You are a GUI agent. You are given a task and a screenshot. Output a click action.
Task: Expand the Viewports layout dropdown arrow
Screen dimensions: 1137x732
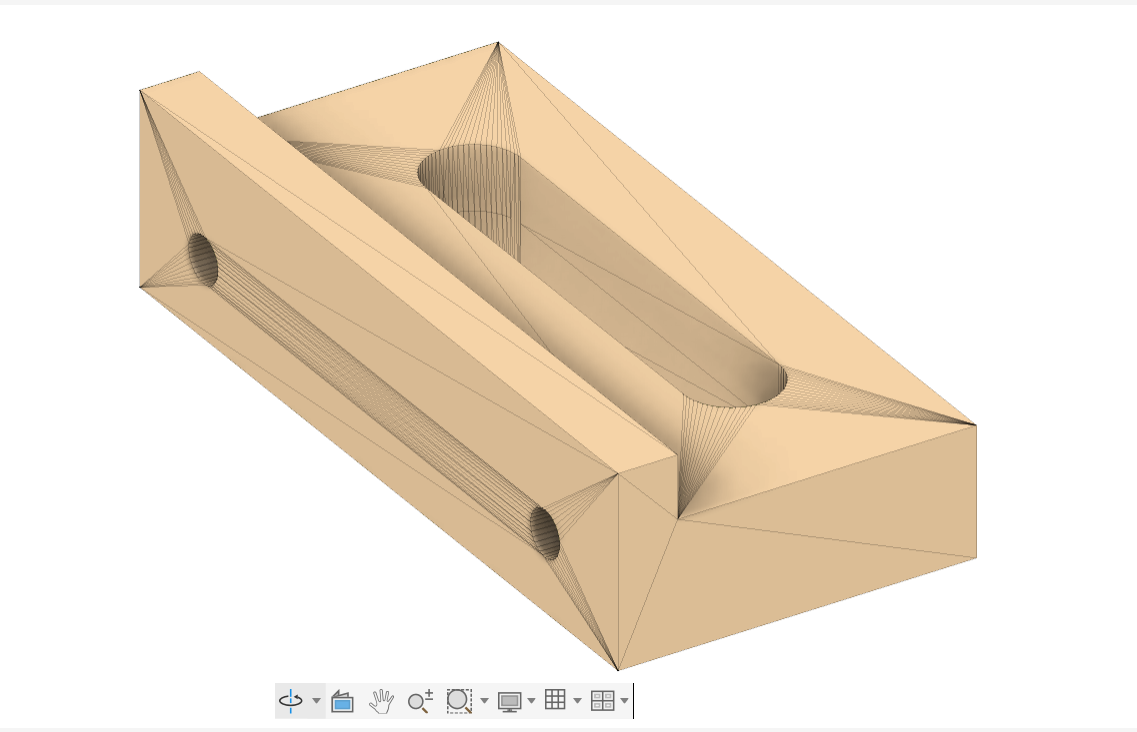point(624,701)
